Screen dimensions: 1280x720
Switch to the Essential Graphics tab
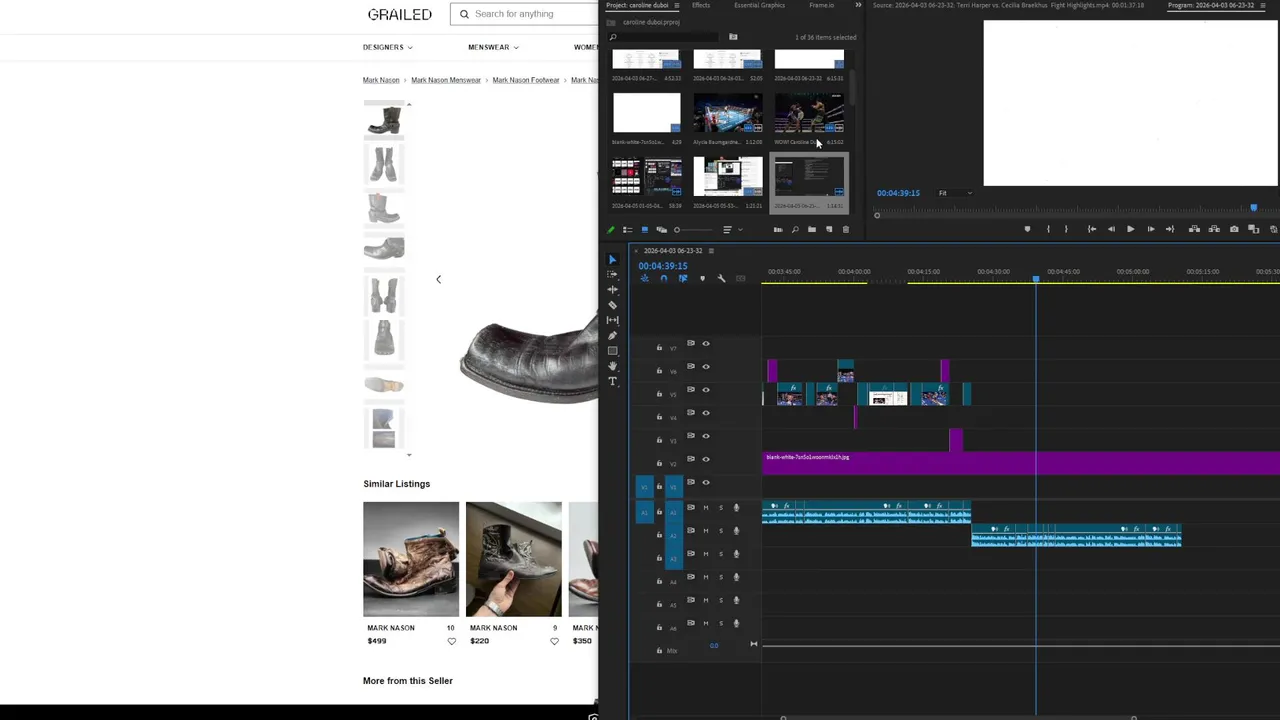pyautogui.click(x=760, y=5)
